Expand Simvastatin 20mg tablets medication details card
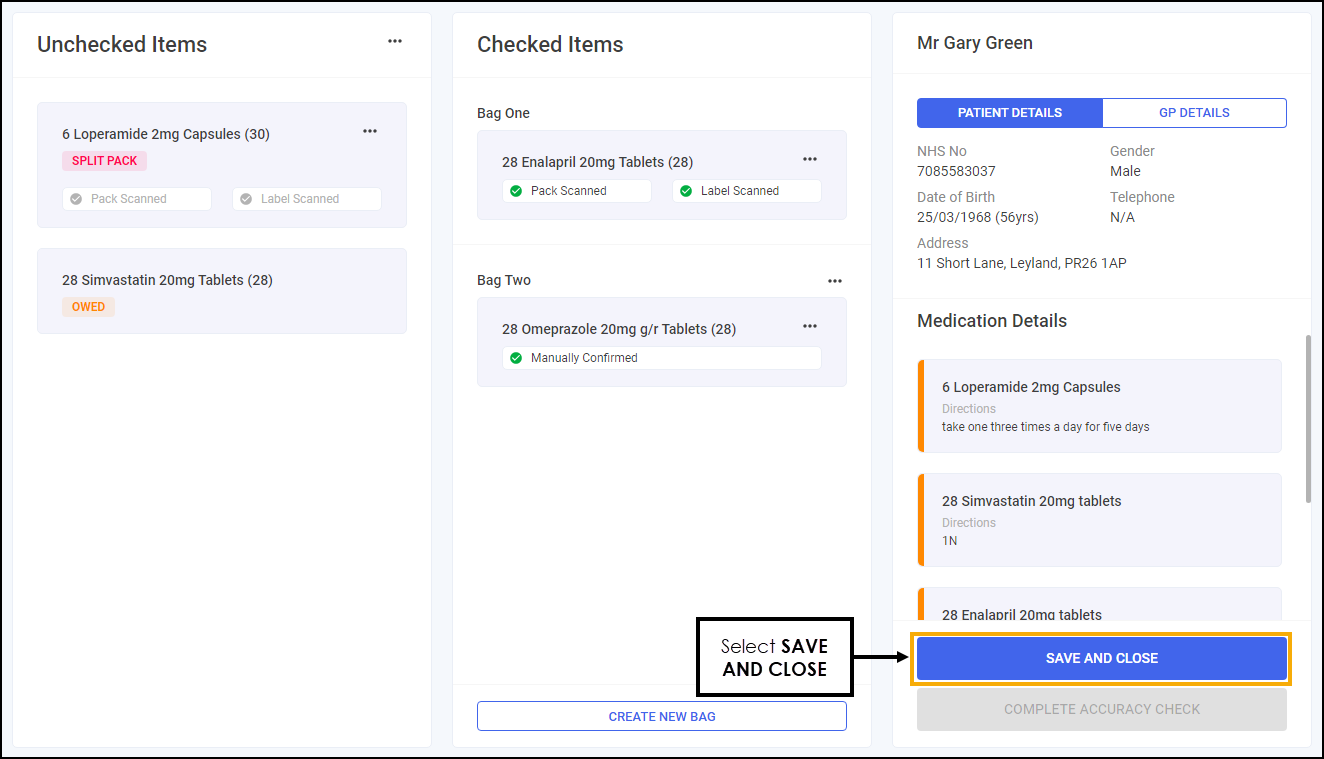This screenshot has height=759, width=1324. (1100, 520)
